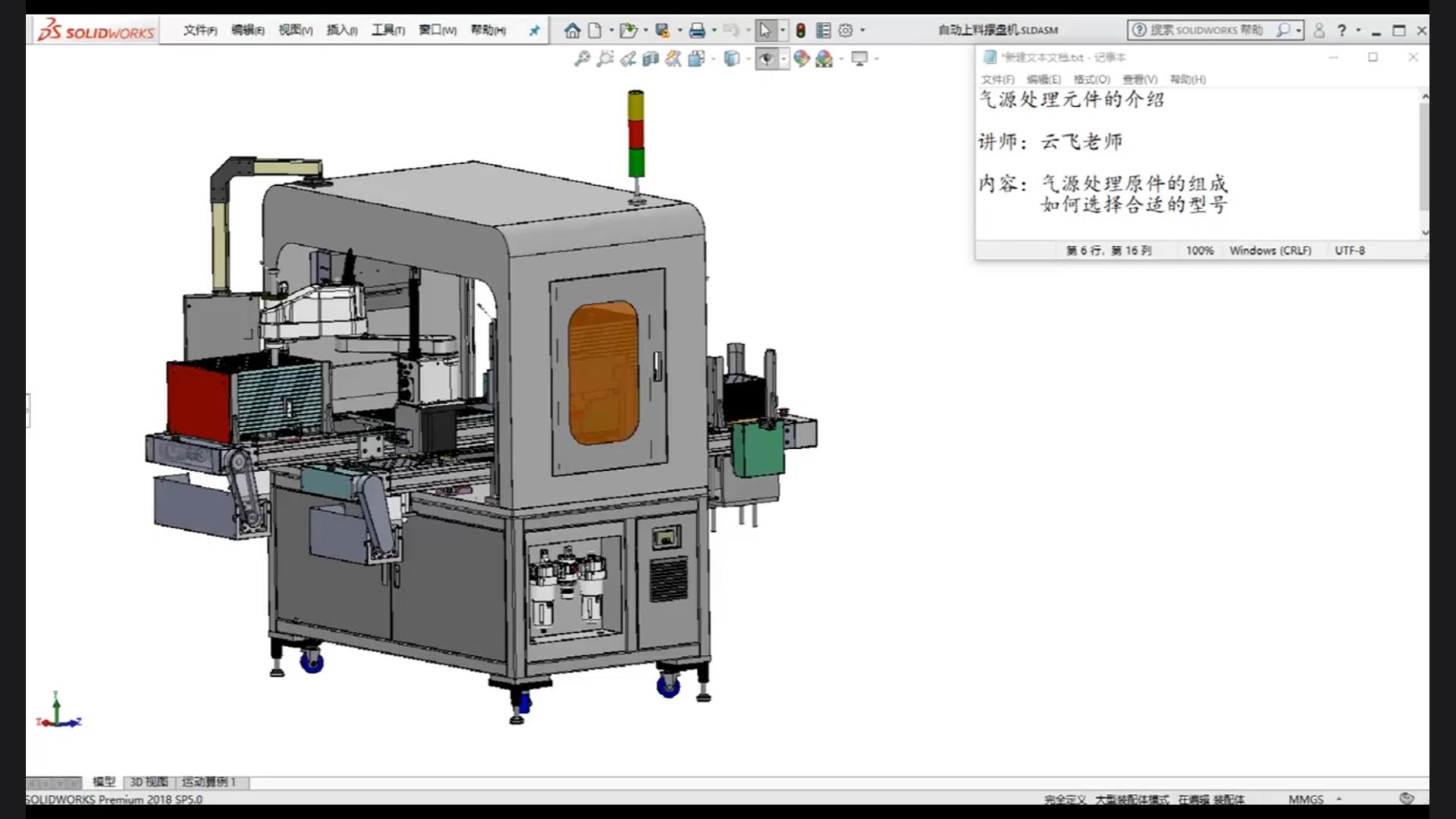
Task: Open SolidWorks 文件(F) menu
Action: pos(200,30)
